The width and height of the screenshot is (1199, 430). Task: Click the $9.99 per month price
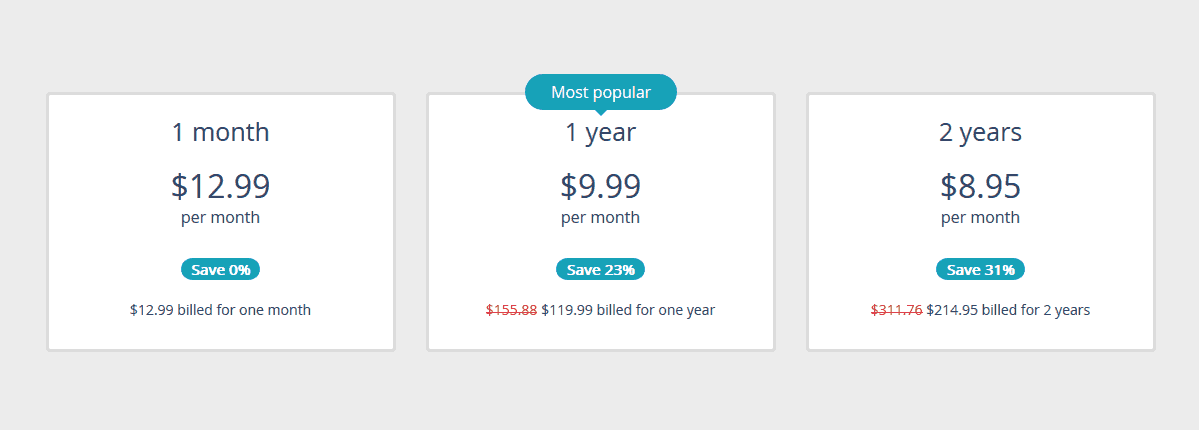[x=601, y=186]
